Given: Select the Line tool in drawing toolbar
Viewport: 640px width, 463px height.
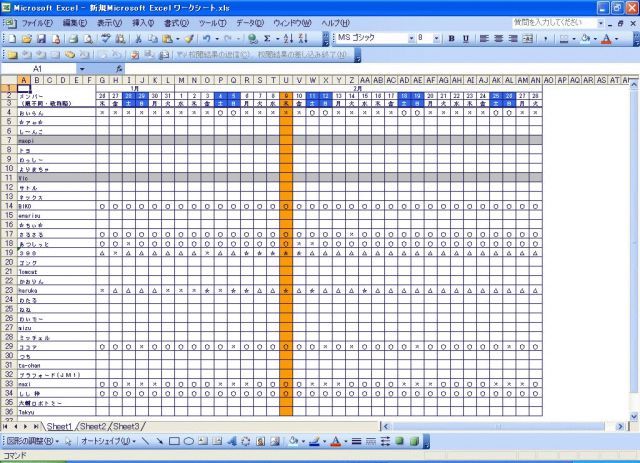Looking at the screenshot, I should tap(145, 441).
